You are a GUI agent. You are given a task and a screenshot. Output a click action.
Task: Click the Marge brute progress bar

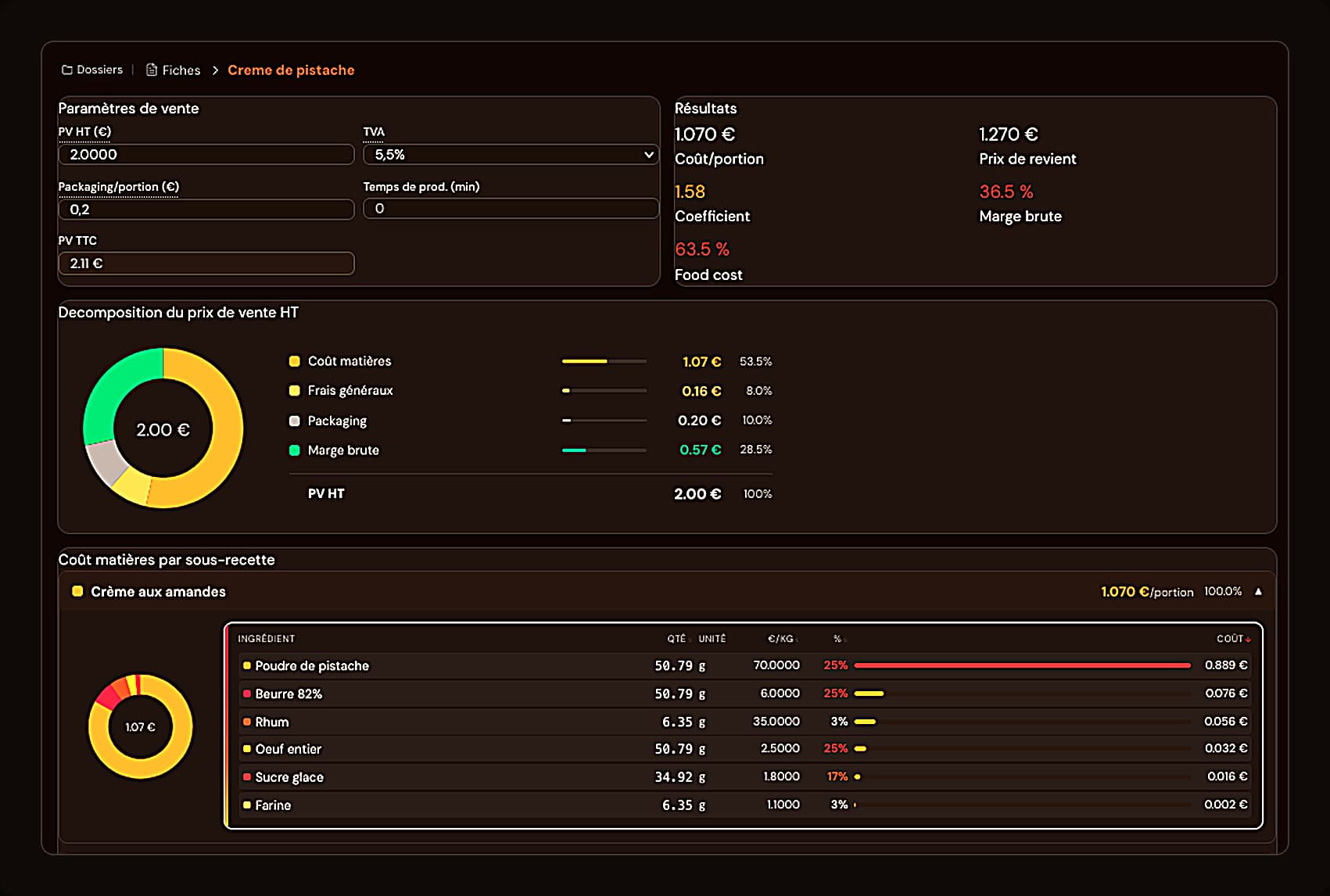coord(604,450)
